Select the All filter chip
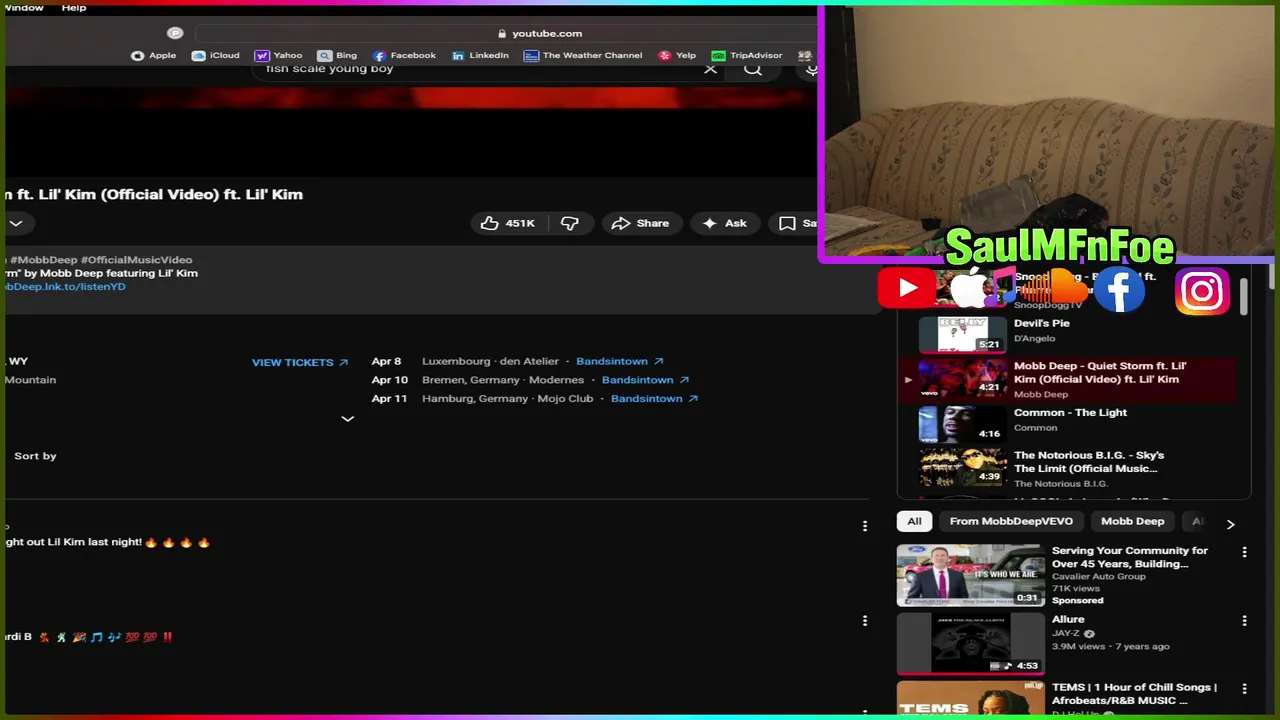The height and width of the screenshot is (720, 1280). (x=914, y=521)
